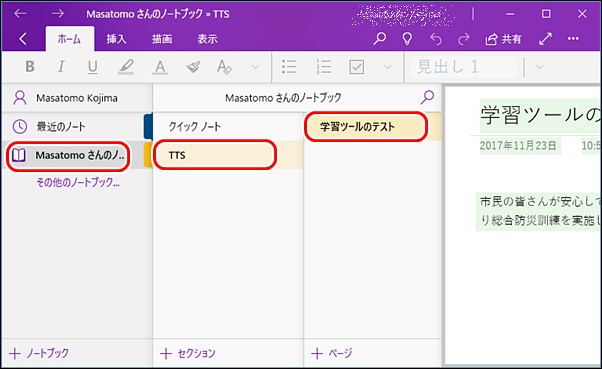Screen dimensions: 602x369
Task: Clear all formatting with eraser A icon
Action: click(x=224, y=67)
